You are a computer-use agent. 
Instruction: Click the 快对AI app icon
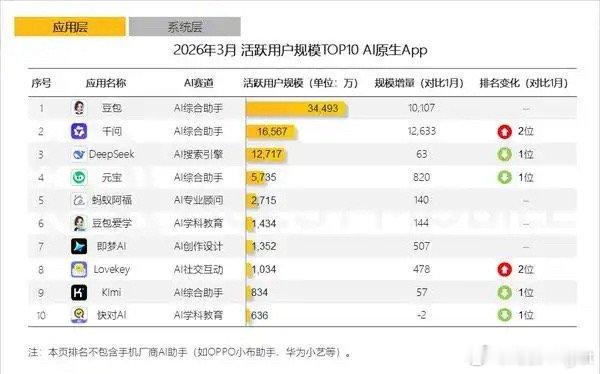[79, 315]
